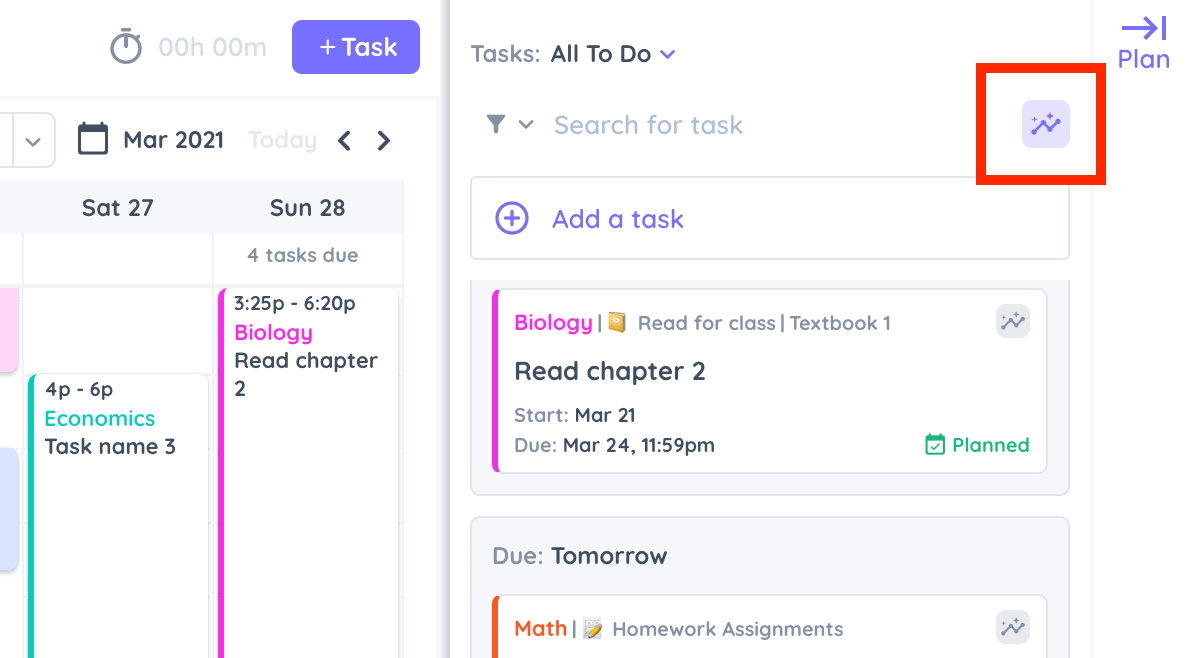
Task: Collapse the Plan panel via arrow icon
Action: coord(1144,29)
